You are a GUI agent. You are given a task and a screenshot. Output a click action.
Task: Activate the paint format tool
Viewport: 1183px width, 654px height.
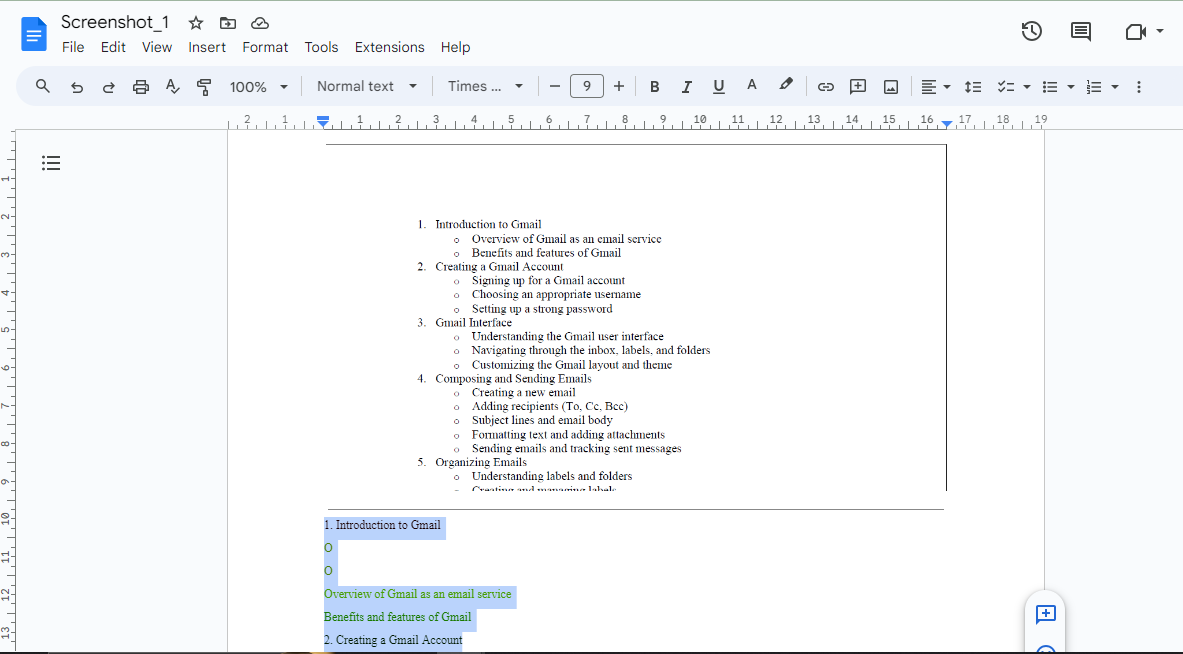click(x=204, y=87)
